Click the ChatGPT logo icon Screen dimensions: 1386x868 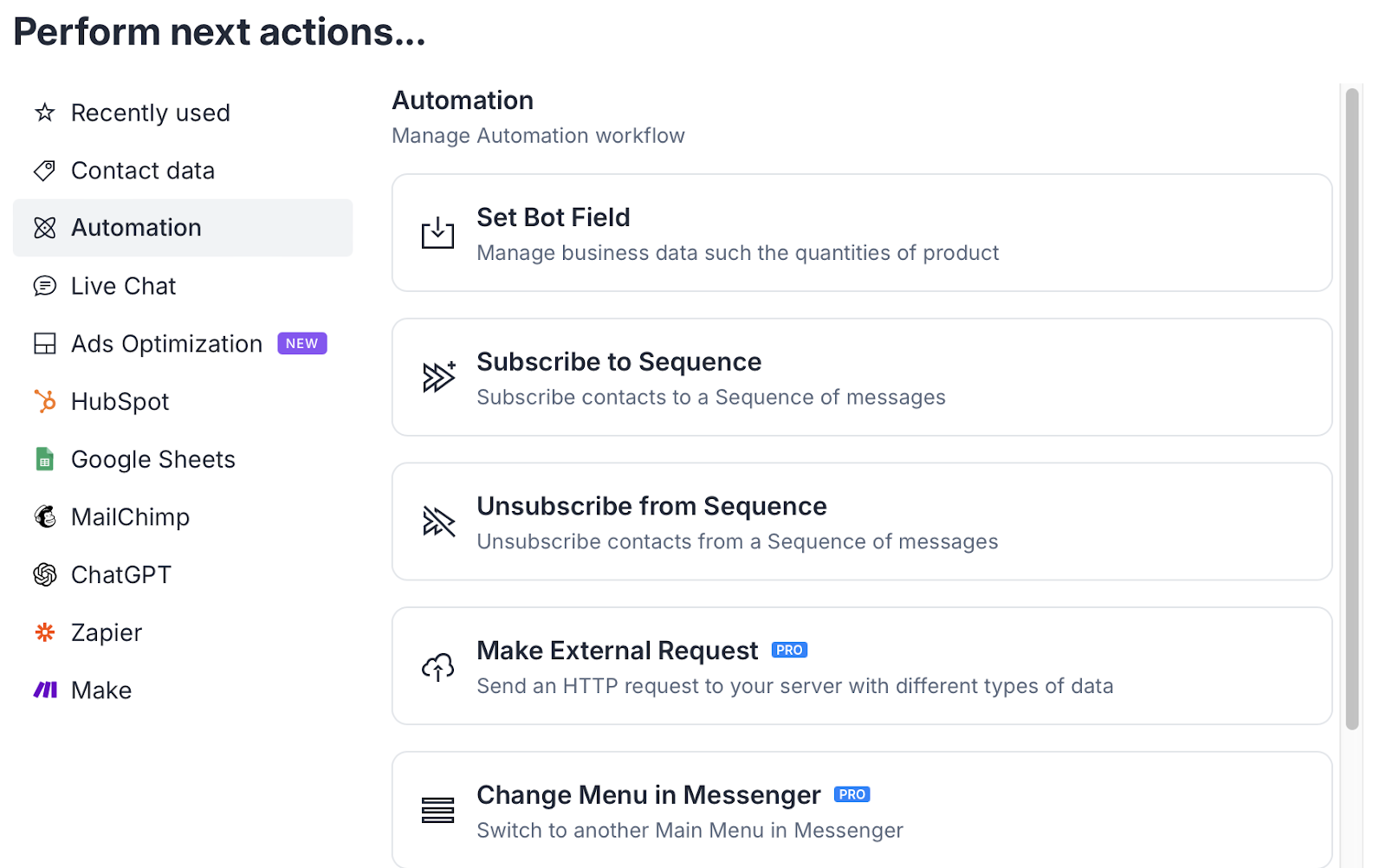(45, 574)
